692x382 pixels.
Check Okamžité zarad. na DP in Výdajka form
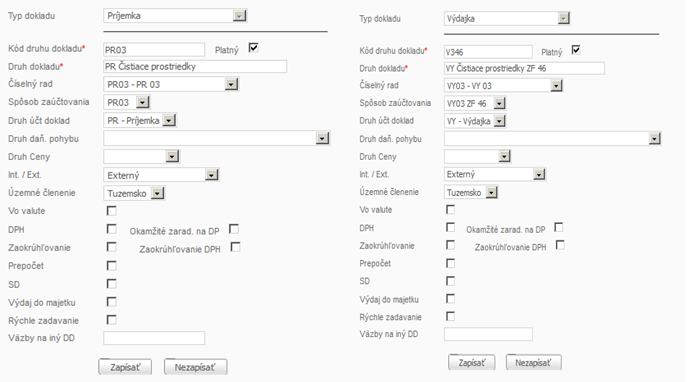559,227
